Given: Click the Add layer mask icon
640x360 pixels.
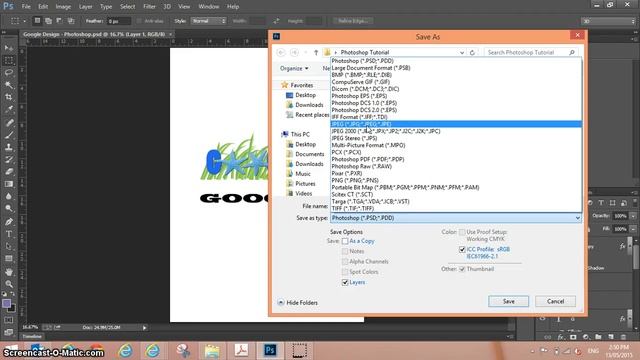Looking at the screenshot, I should (573, 337).
